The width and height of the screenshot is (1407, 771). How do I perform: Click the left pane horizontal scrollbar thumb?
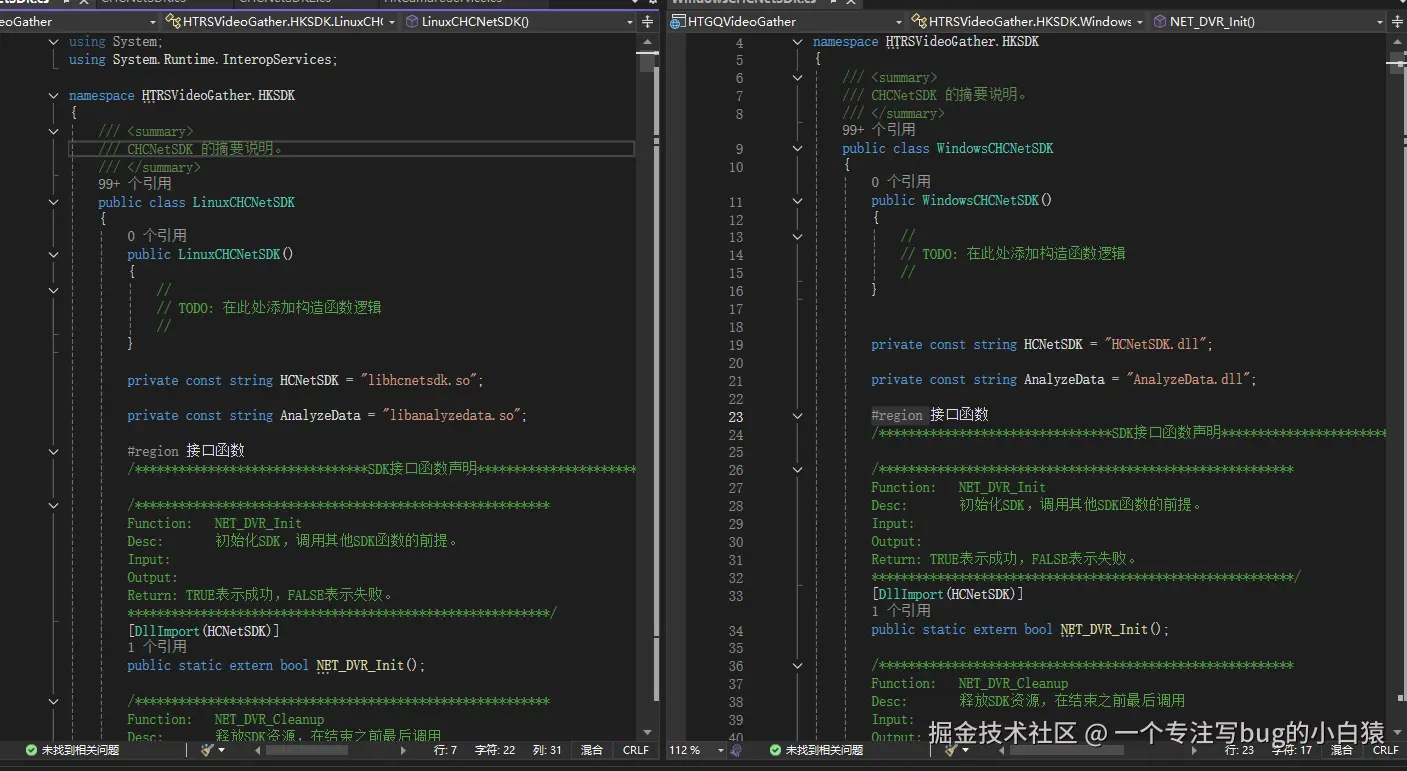pos(306,749)
